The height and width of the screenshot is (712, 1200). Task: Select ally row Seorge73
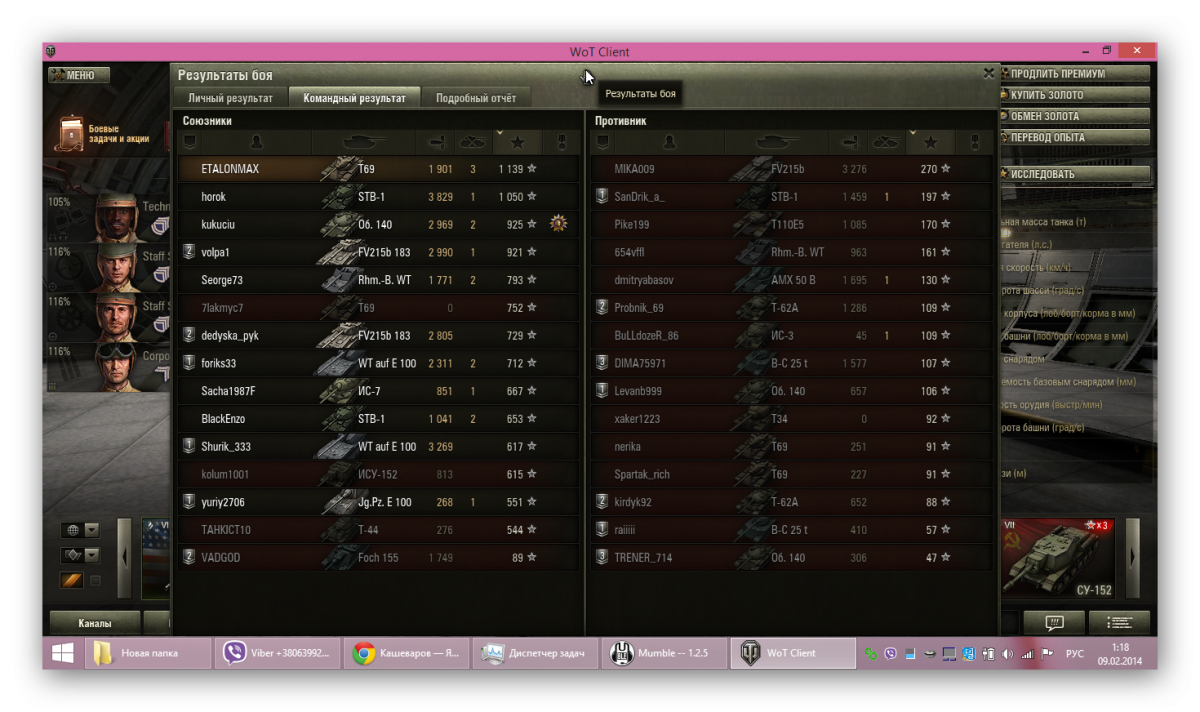[379, 280]
